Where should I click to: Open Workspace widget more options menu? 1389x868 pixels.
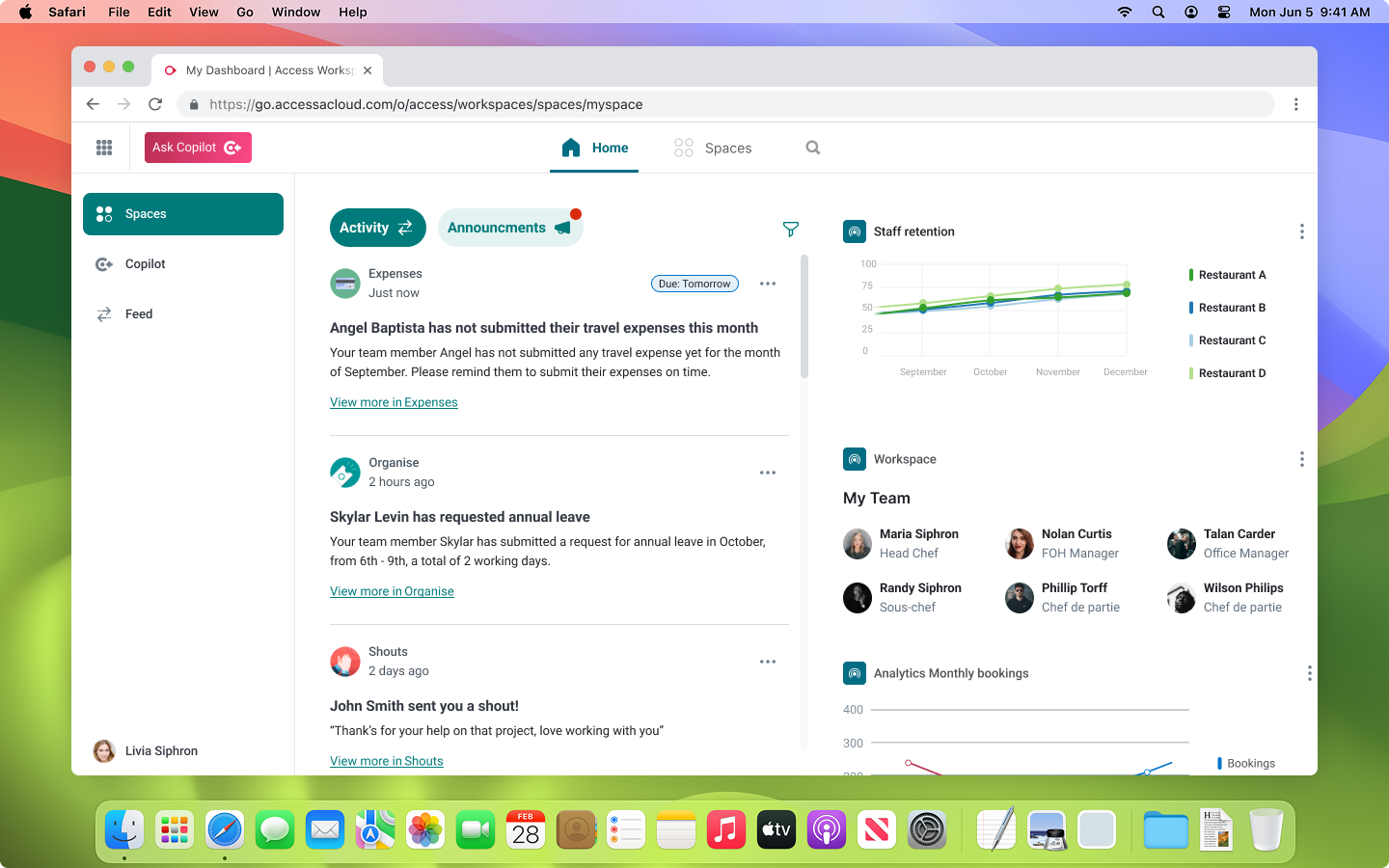pyautogui.click(x=1301, y=459)
